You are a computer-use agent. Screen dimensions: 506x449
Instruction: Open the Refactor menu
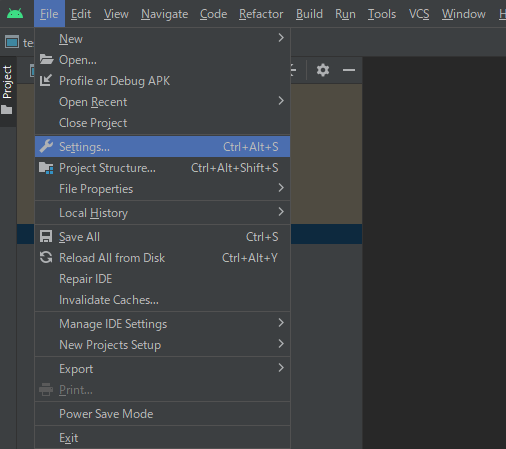click(261, 14)
